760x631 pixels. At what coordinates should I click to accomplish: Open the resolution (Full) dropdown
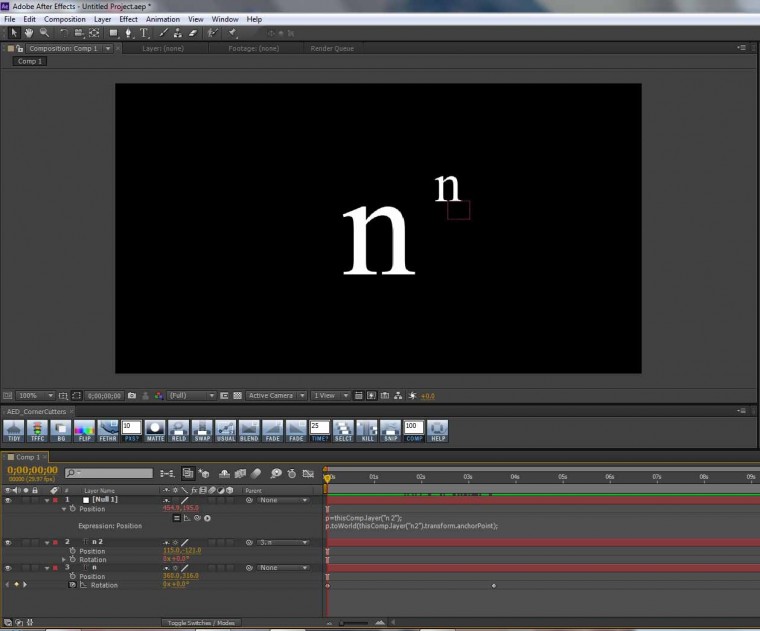pyautogui.click(x=192, y=396)
